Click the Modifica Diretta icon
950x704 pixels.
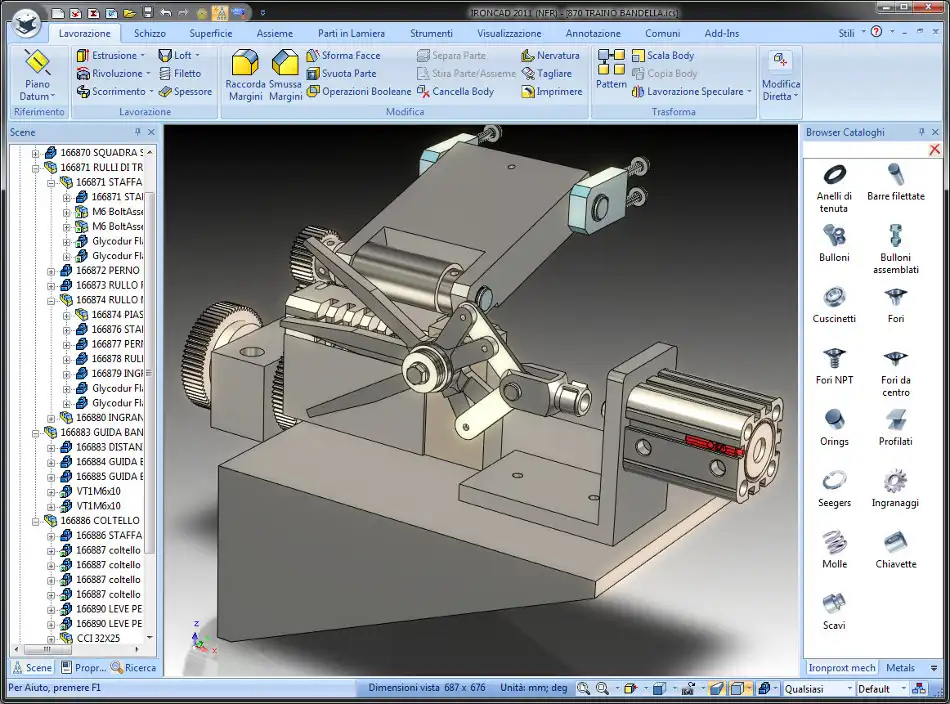pos(781,60)
